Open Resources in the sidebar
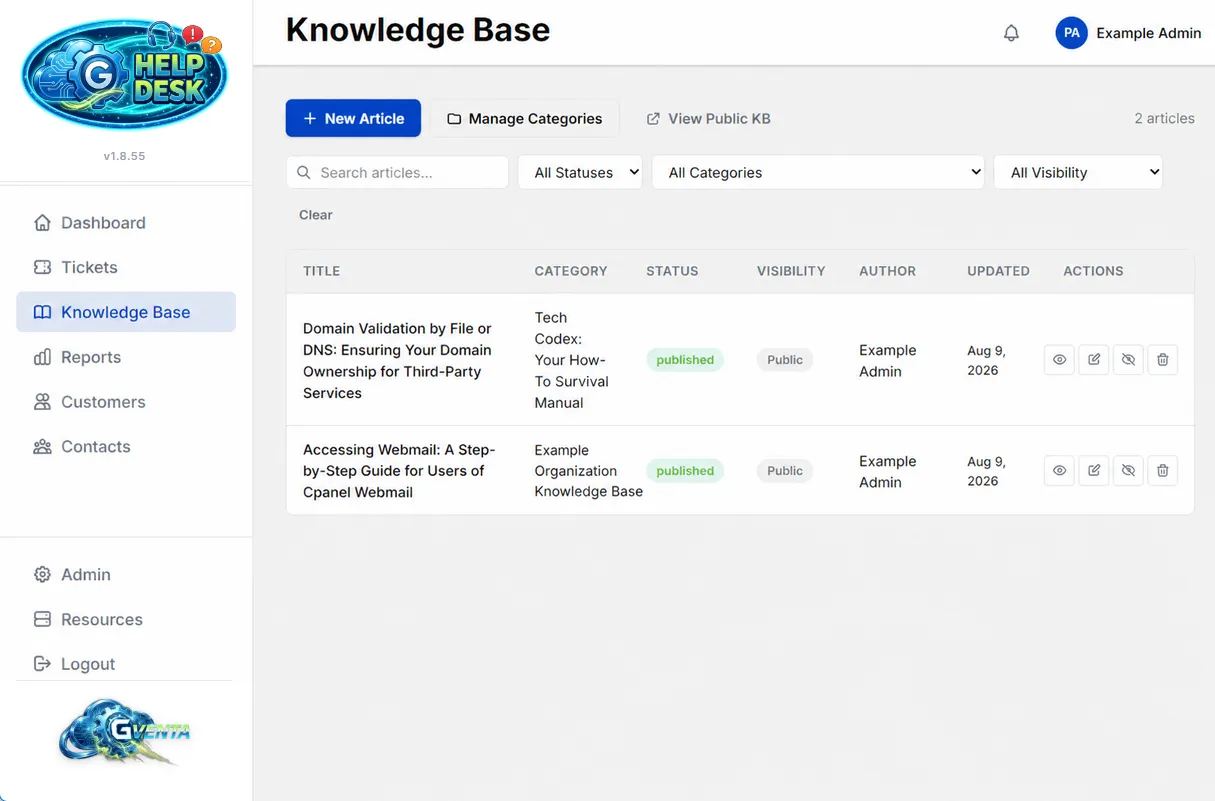 point(126,619)
